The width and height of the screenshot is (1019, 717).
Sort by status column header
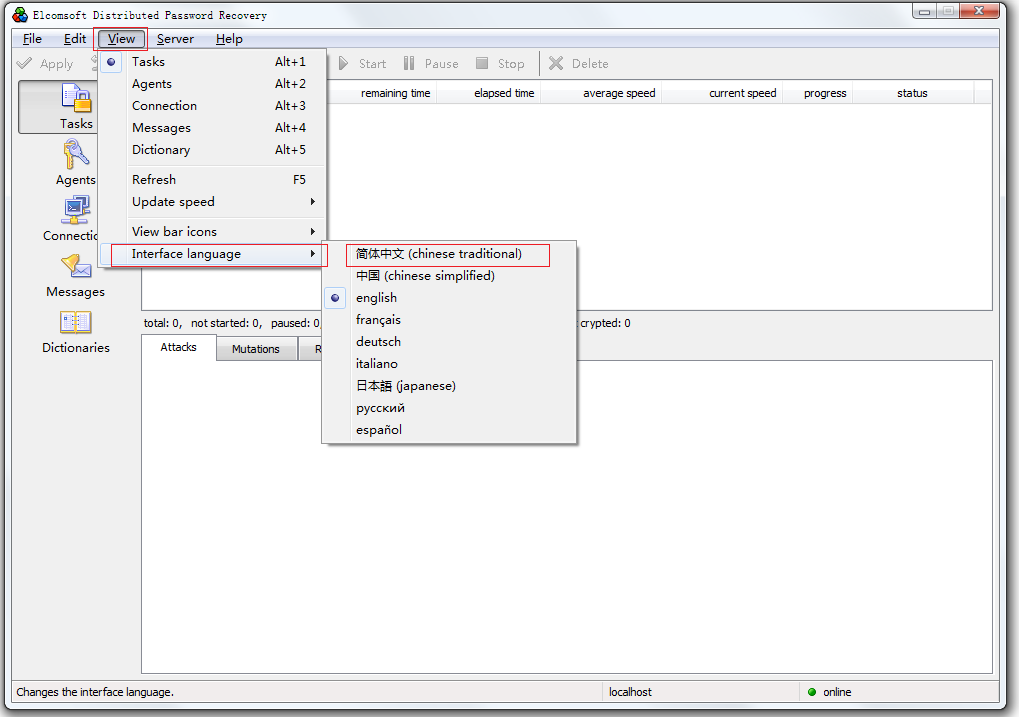click(x=913, y=93)
